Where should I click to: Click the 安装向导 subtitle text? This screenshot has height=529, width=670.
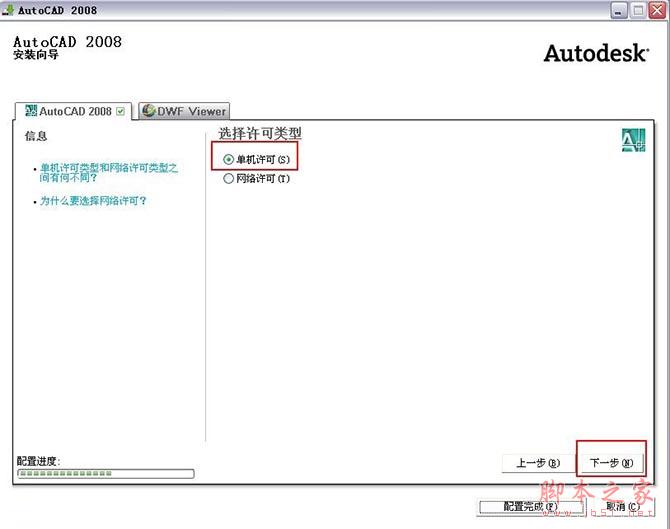[x=36, y=55]
